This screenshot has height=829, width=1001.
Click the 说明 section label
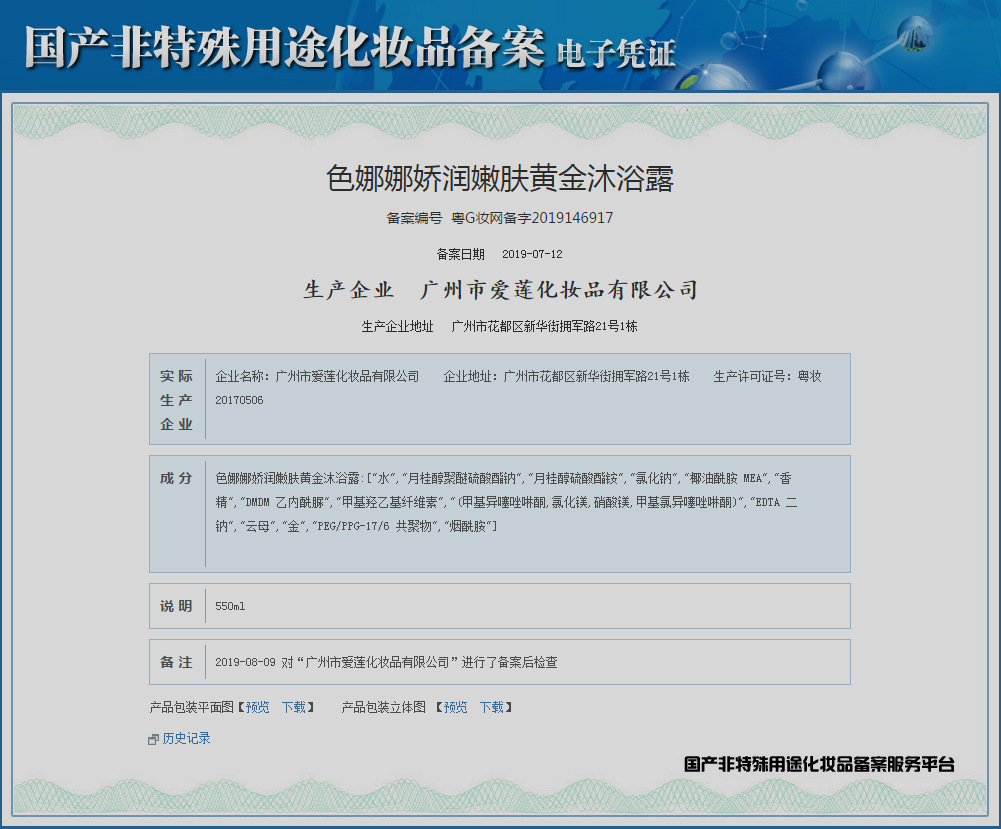point(176,606)
